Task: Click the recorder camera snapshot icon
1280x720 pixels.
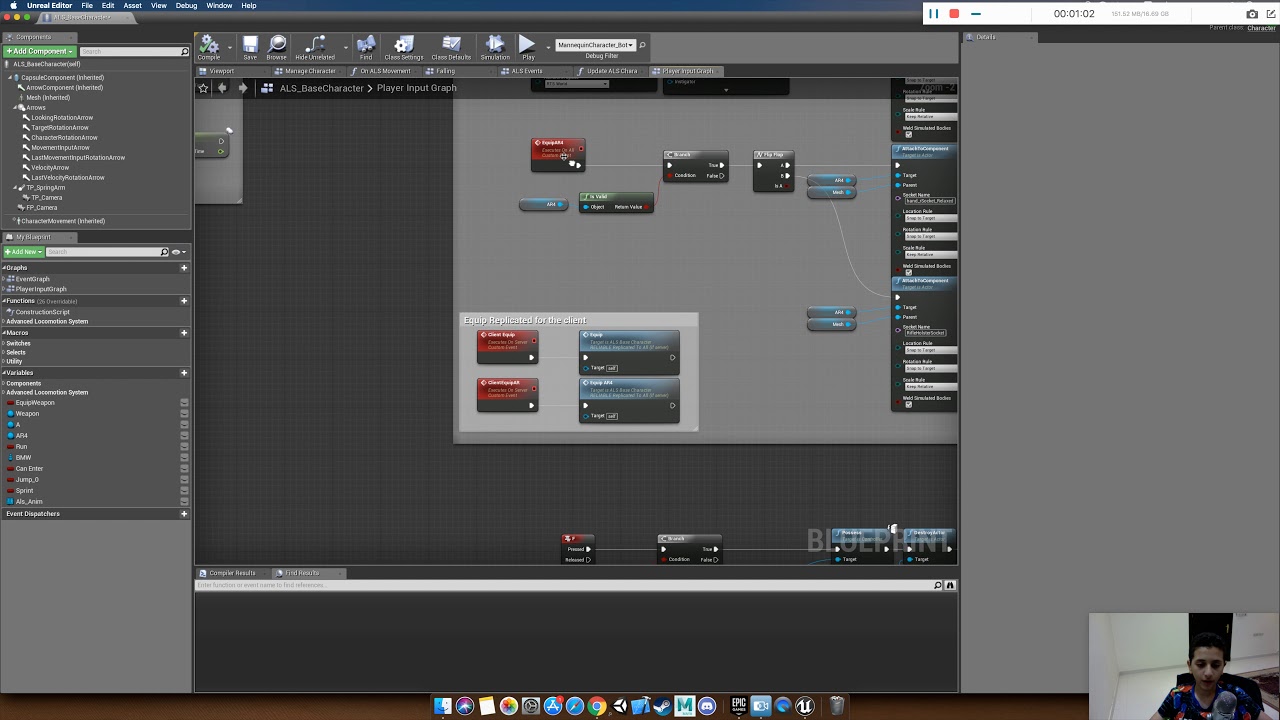Action: (x=1252, y=14)
